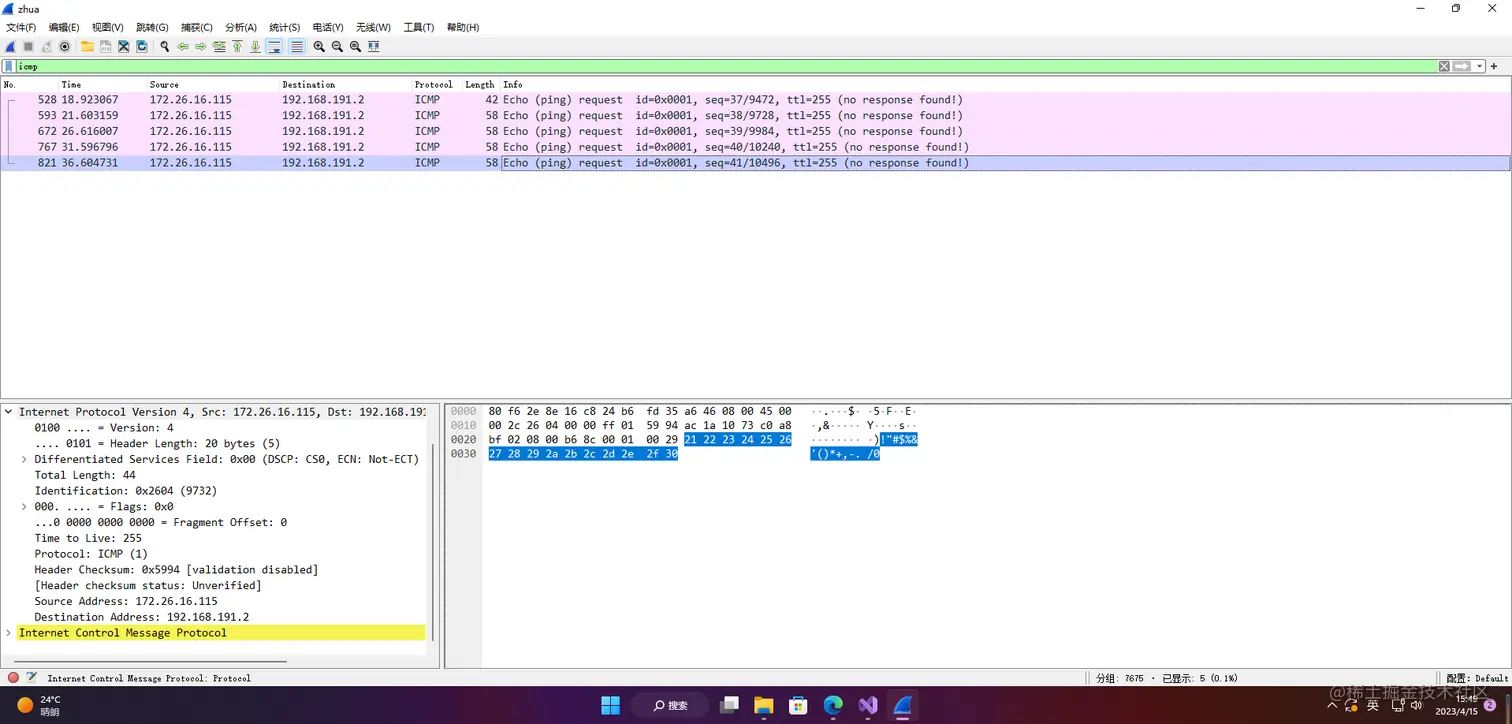This screenshot has width=1512, height=724.
Task: Zoom out on packet text
Action: click(x=337, y=47)
